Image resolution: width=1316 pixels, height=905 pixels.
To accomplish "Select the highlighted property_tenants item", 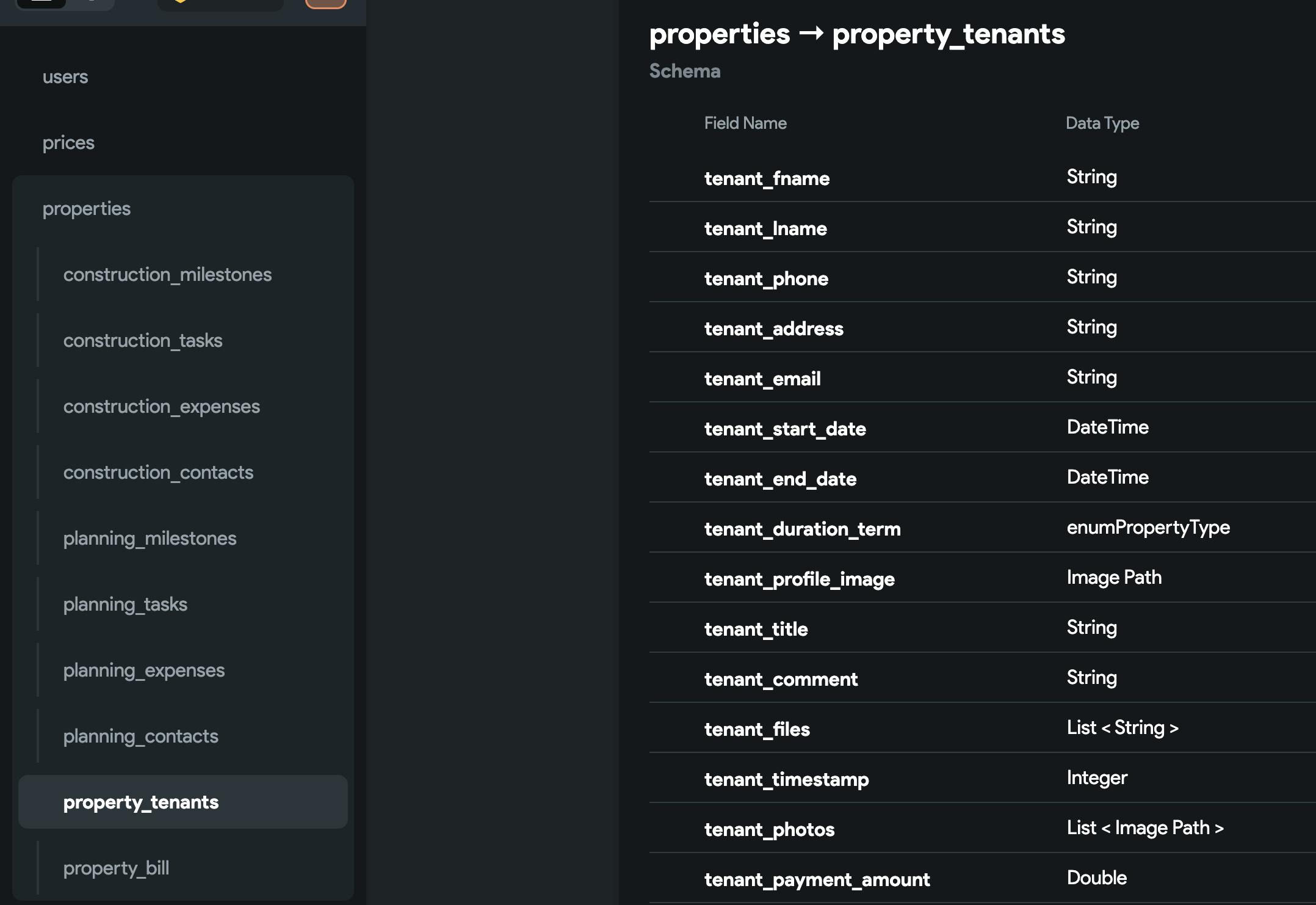I will [x=141, y=802].
